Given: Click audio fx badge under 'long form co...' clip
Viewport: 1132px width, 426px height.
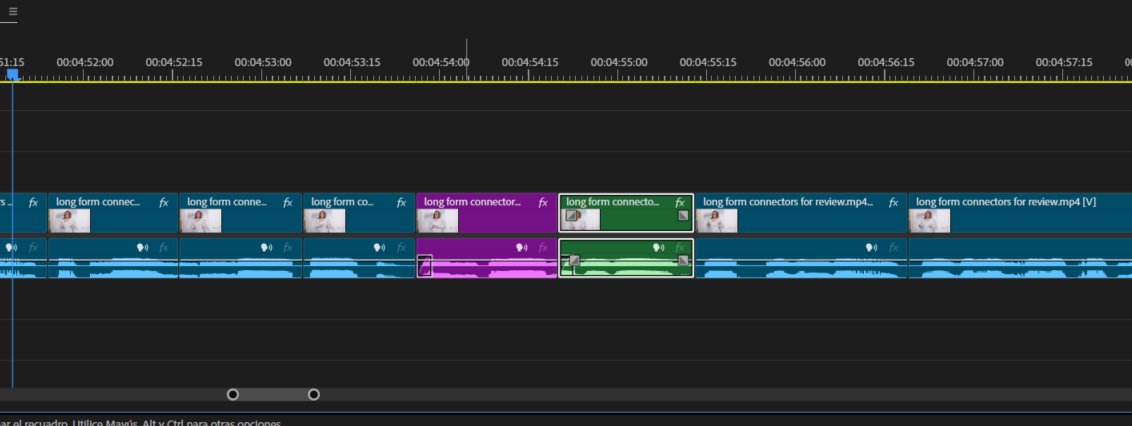Looking at the screenshot, I should pos(401,248).
